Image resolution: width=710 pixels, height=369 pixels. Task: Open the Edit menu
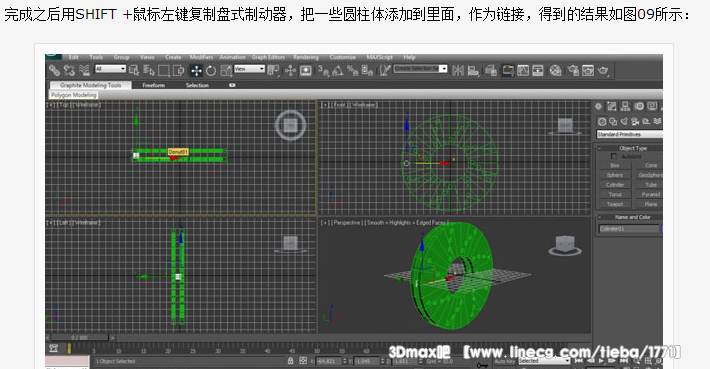[x=74, y=57]
